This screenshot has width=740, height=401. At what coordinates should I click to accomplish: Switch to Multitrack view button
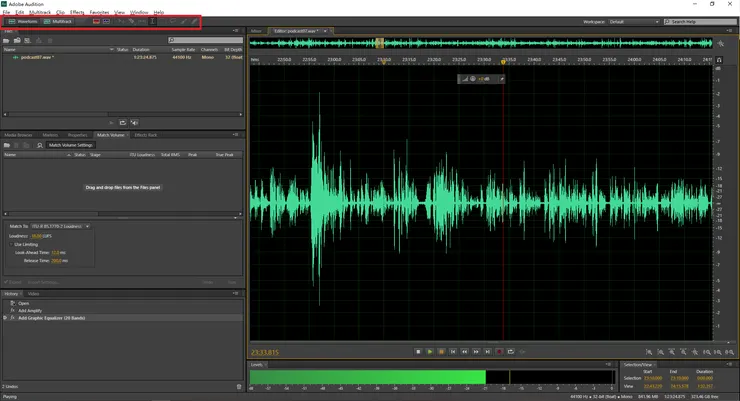58,21
